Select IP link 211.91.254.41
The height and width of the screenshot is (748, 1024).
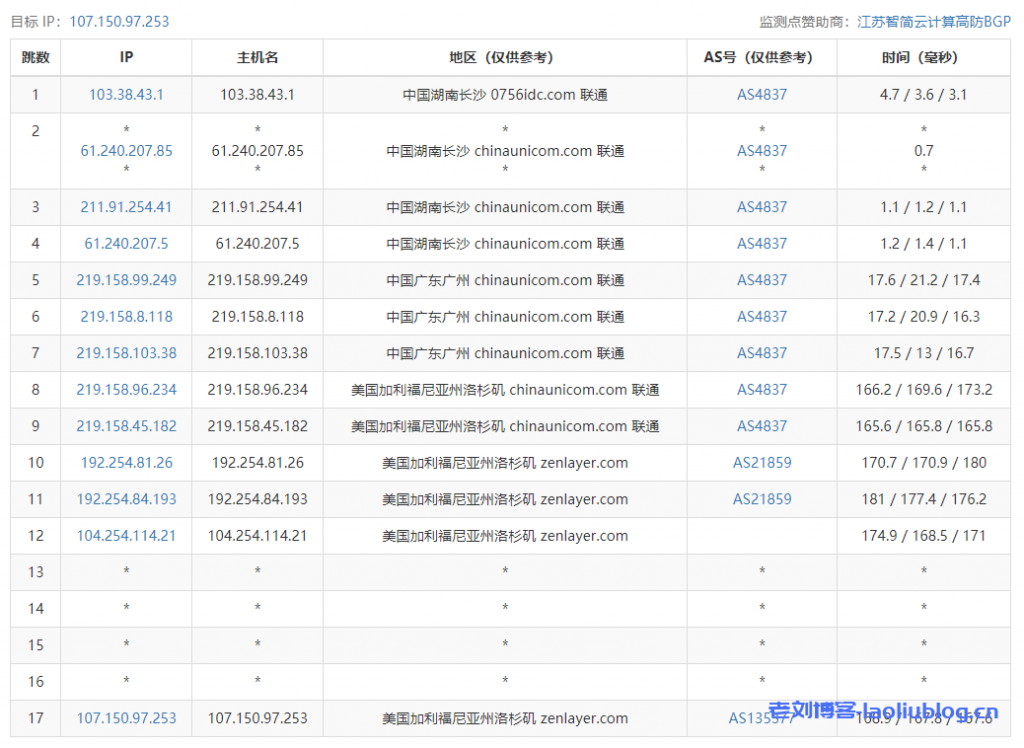(x=126, y=208)
